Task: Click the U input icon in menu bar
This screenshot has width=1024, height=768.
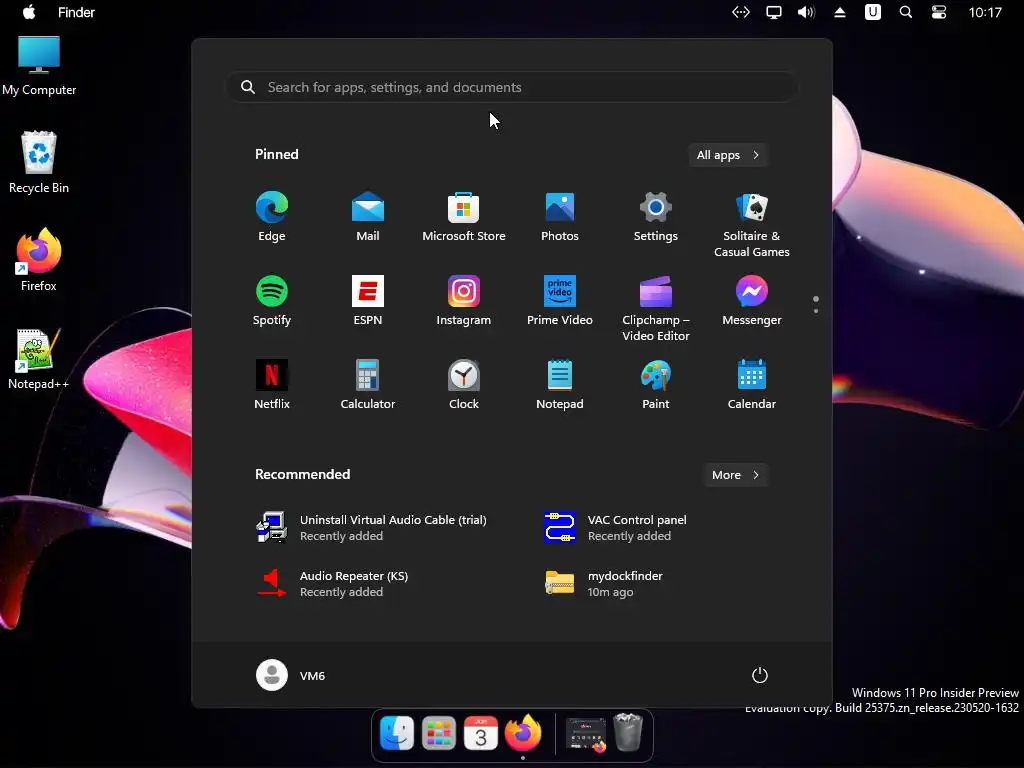Action: coord(873,12)
